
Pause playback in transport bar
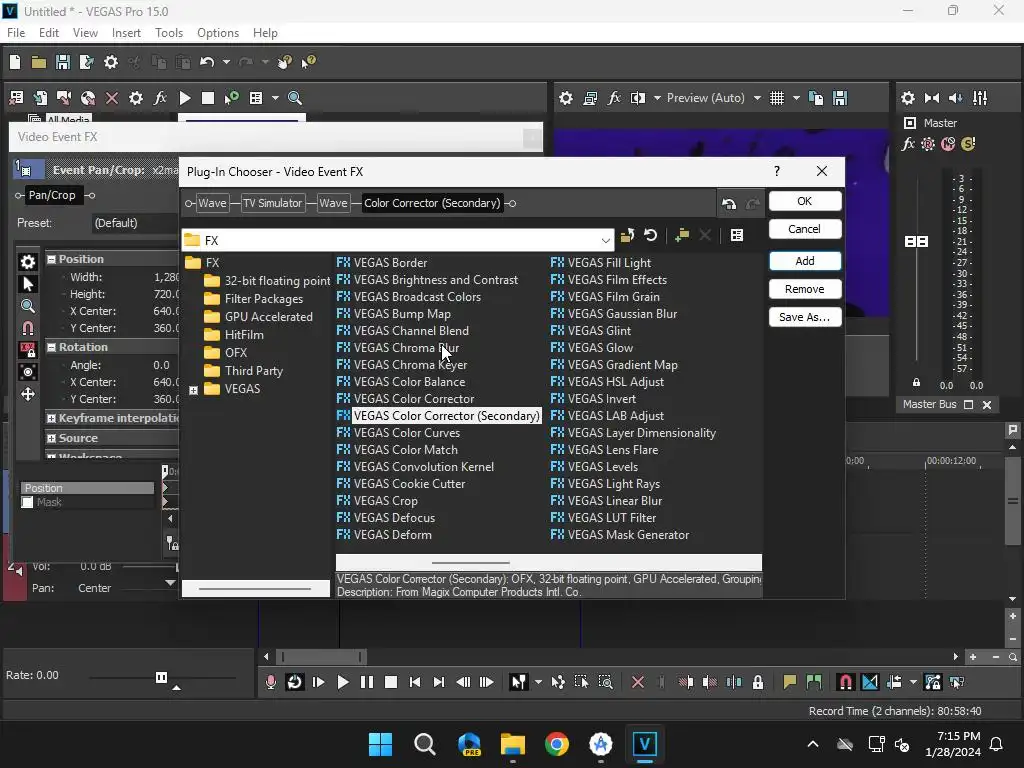click(367, 682)
